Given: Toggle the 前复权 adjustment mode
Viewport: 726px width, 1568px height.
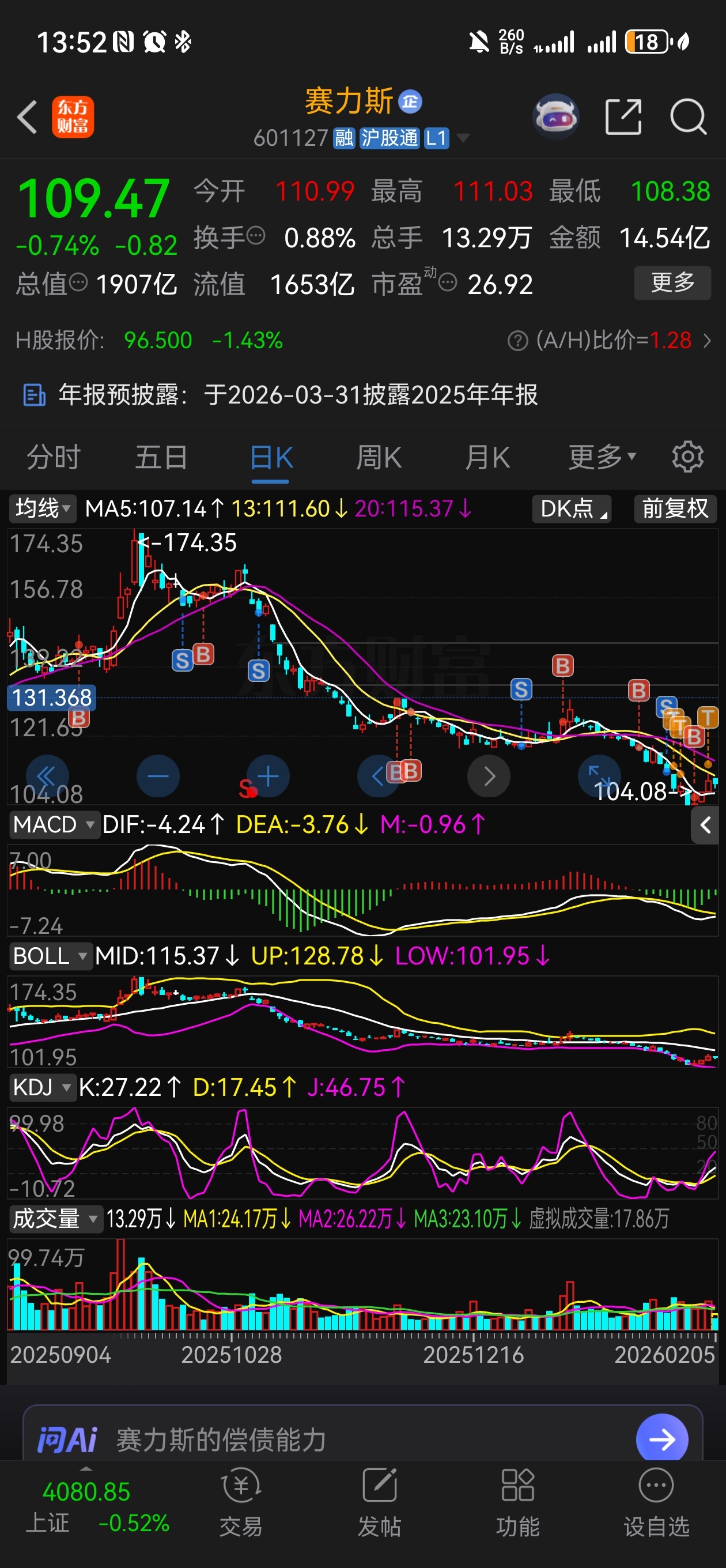Looking at the screenshot, I should [x=675, y=508].
